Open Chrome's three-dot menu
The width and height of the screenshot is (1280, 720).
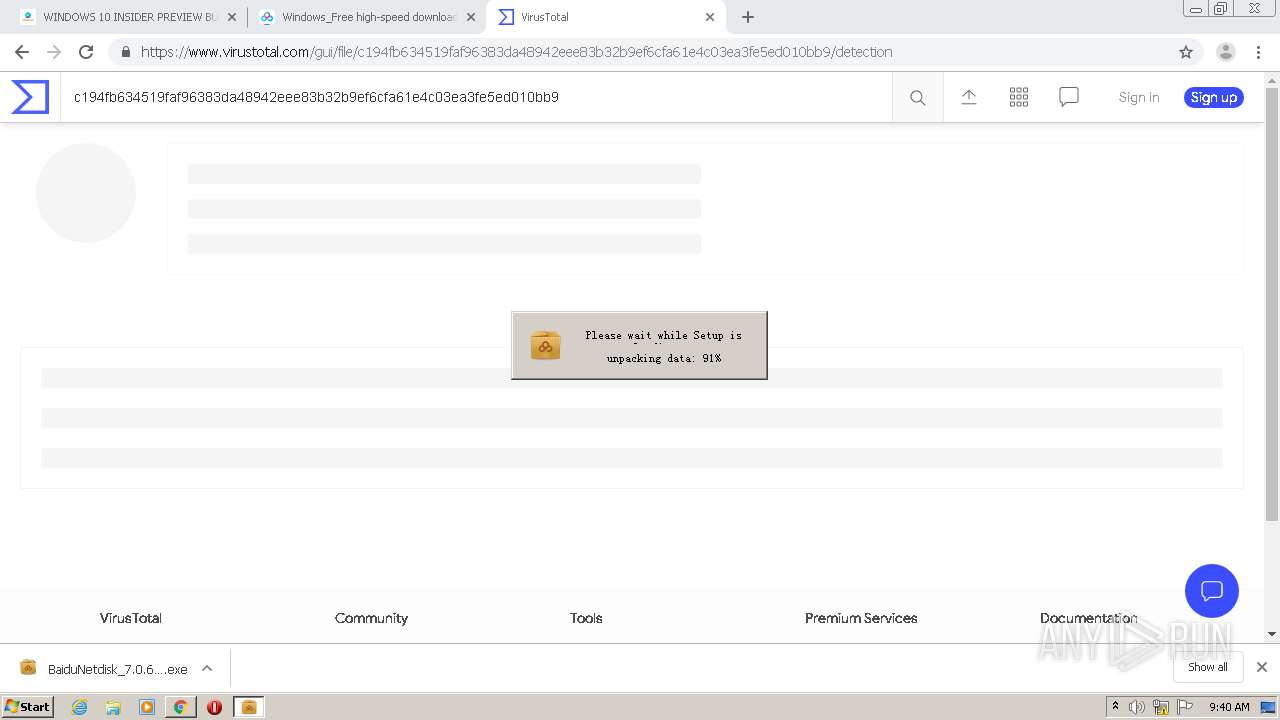point(1258,52)
